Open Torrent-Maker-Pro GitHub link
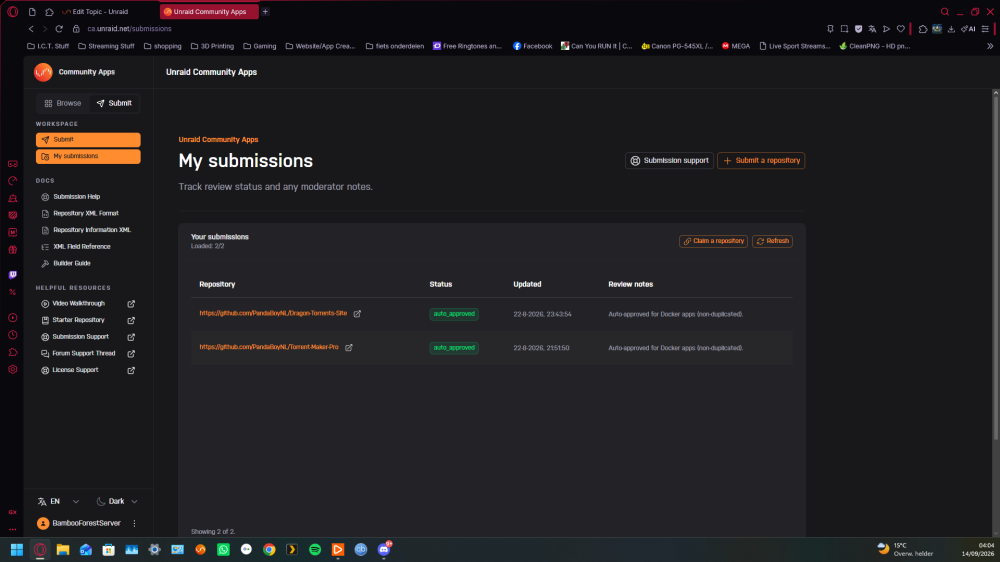1000x562 pixels. 268,347
